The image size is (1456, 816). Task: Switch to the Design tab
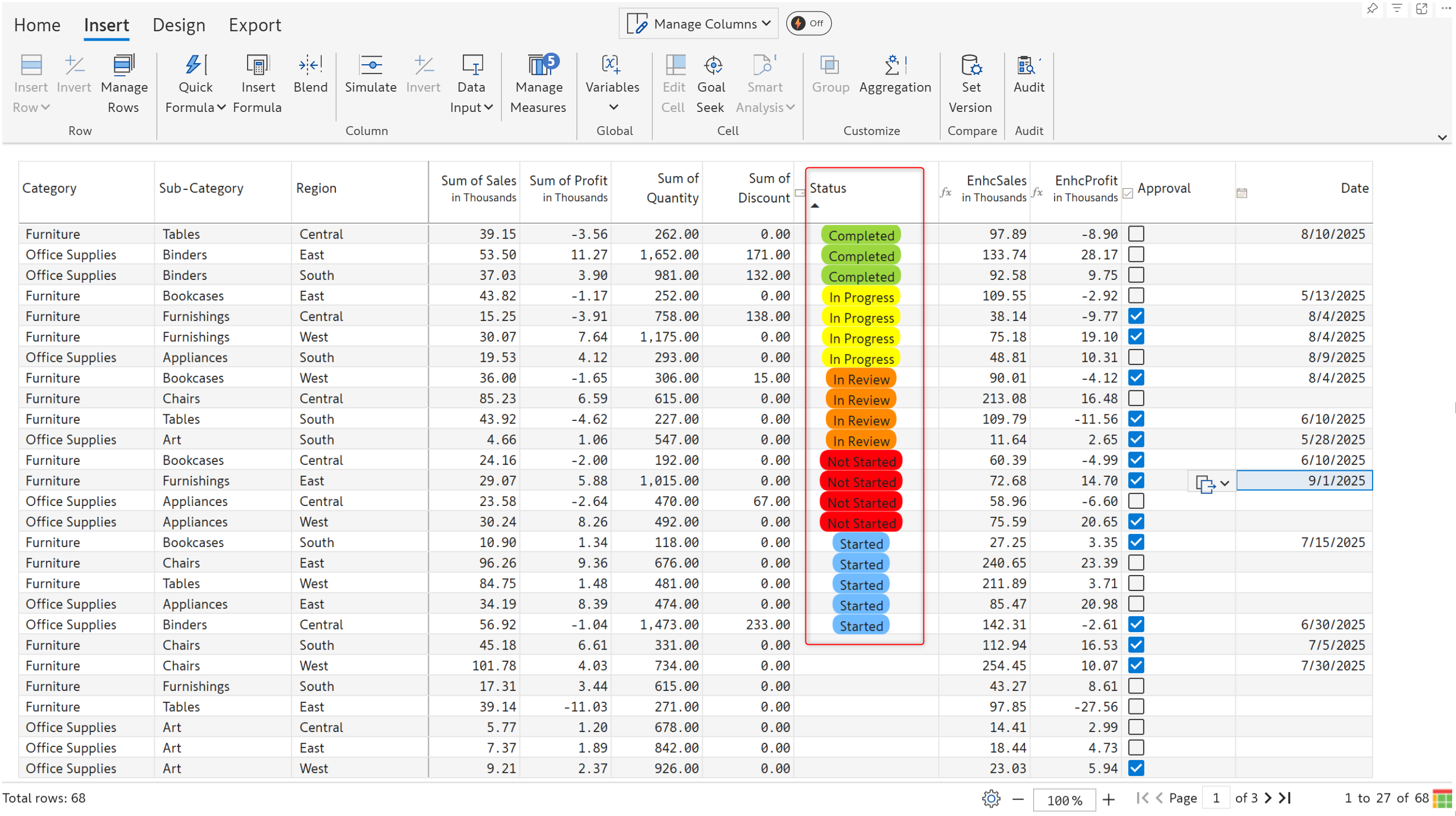click(178, 25)
